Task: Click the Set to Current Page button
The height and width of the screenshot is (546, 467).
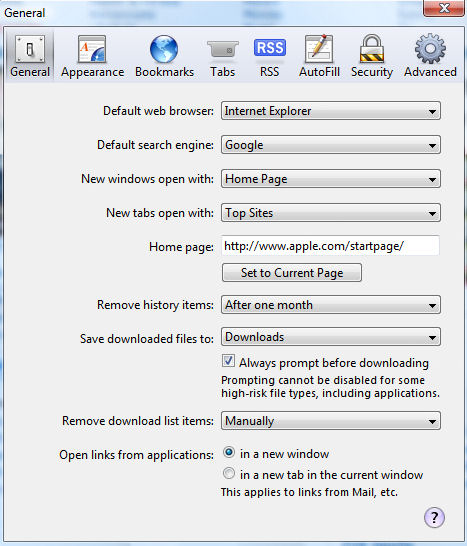Action: [x=292, y=273]
